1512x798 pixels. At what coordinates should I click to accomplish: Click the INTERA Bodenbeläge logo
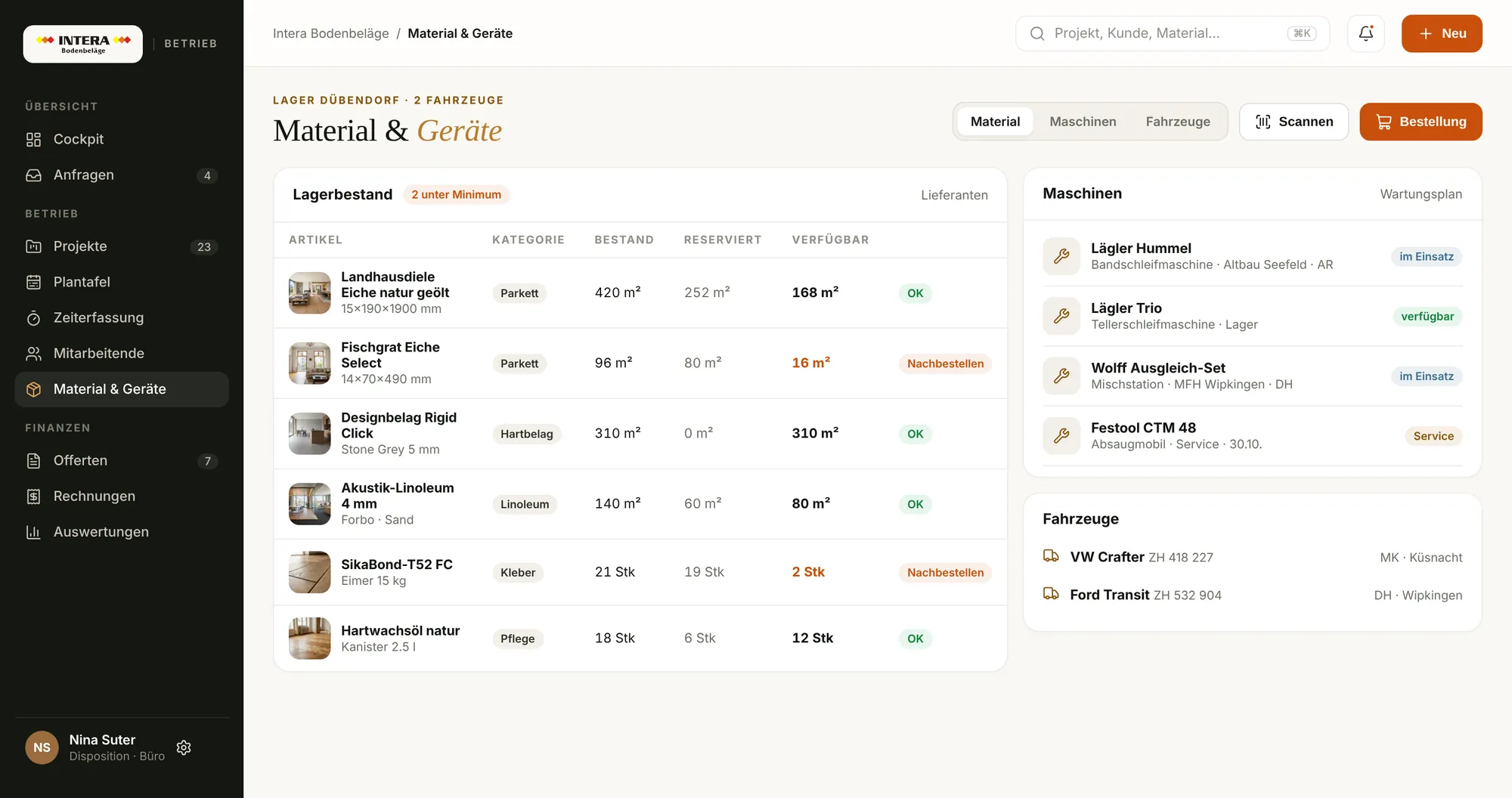click(83, 44)
